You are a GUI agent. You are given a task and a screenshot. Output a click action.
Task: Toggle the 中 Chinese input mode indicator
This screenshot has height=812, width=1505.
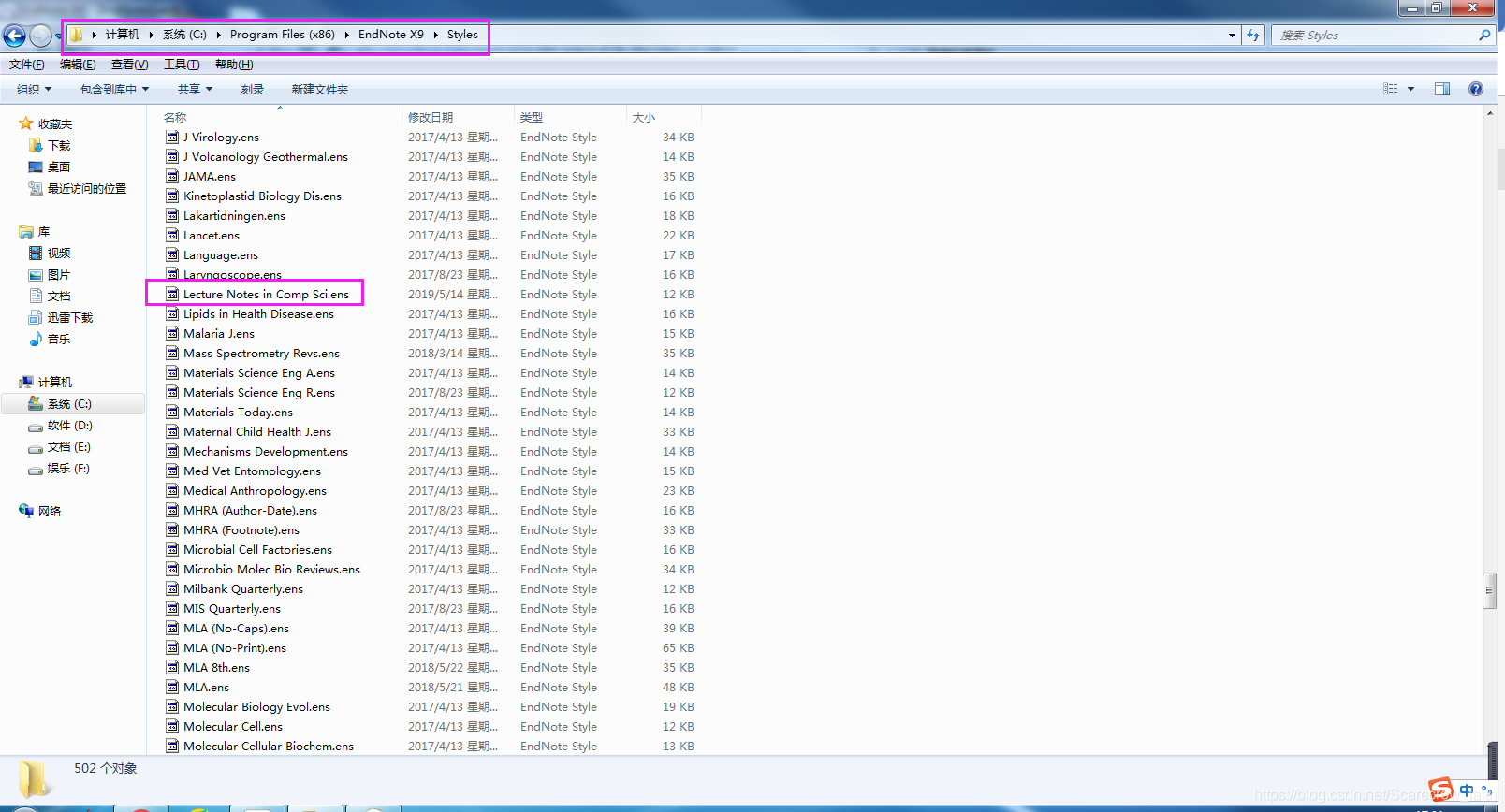(x=1467, y=790)
